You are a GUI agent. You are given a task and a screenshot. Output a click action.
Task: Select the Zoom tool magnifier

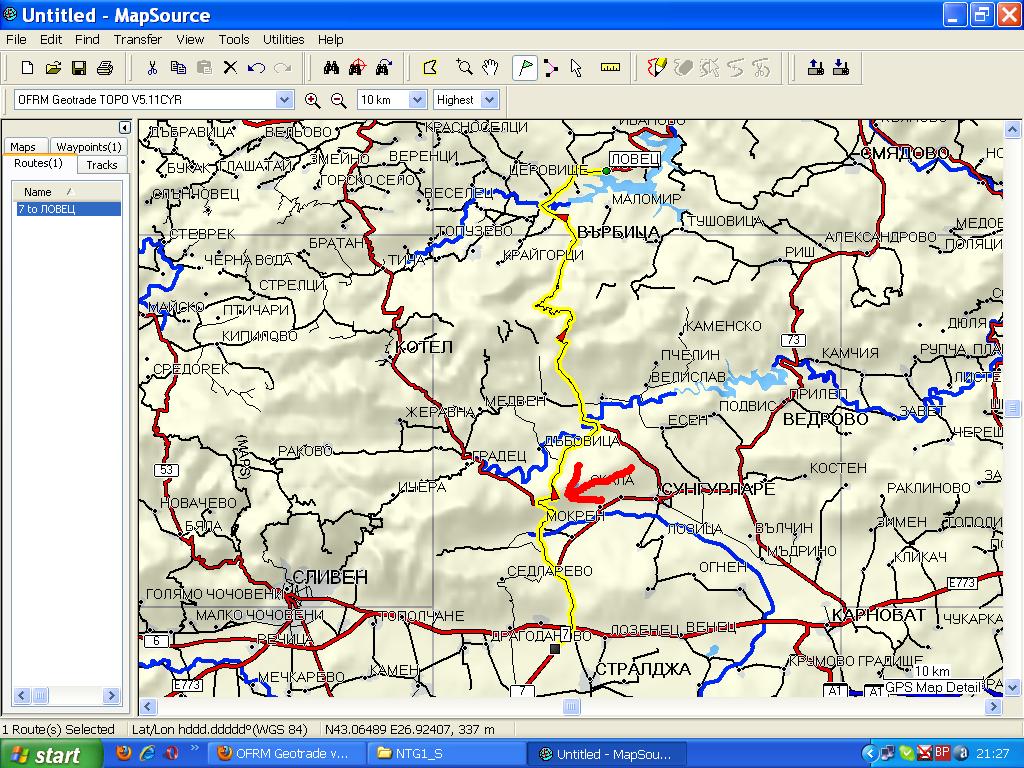(x=464, y=67)
